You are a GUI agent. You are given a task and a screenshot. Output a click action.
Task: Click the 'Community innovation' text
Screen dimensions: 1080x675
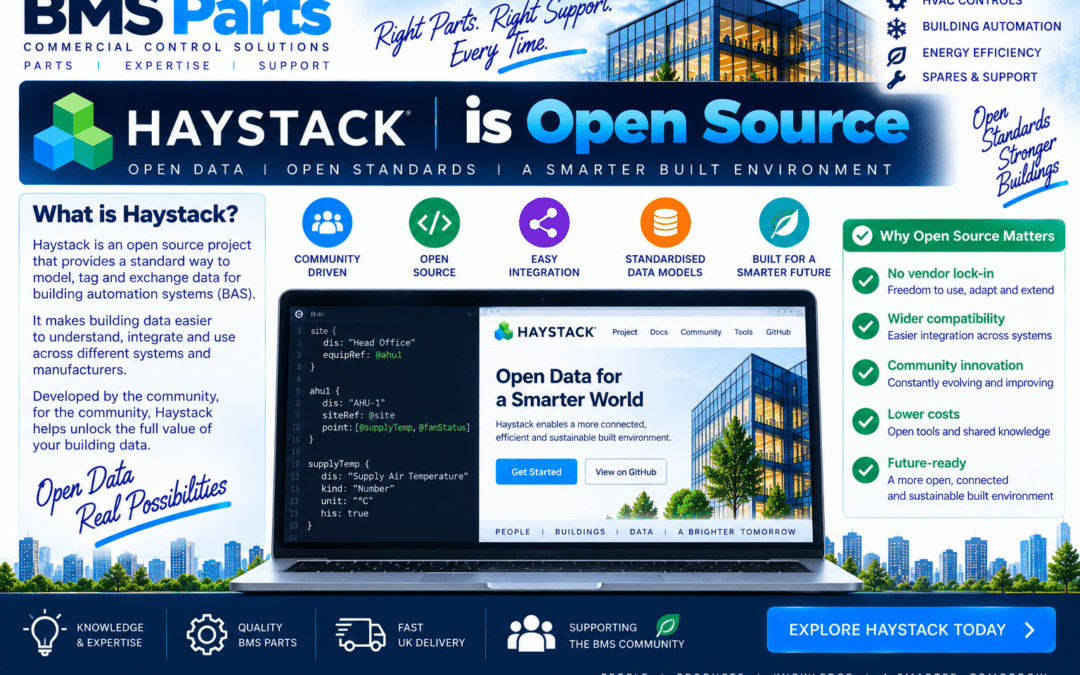click(955, 366)
